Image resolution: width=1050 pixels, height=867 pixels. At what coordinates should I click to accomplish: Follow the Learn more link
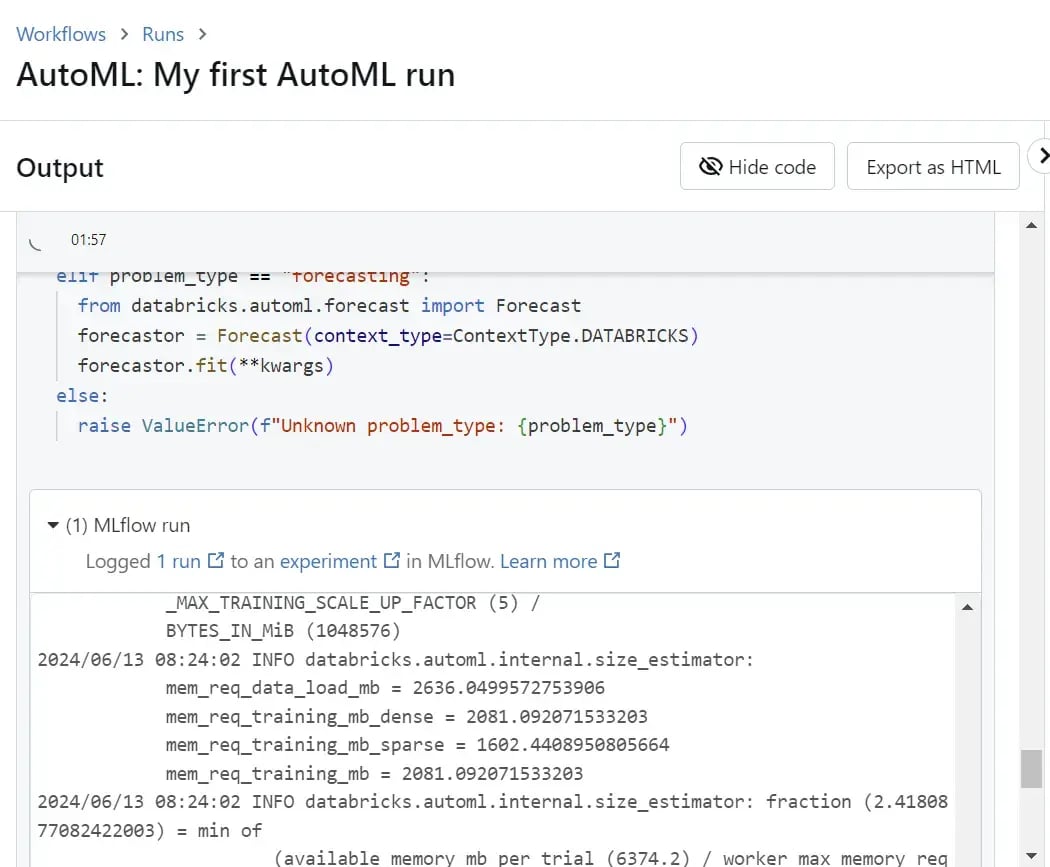[548, 561]
